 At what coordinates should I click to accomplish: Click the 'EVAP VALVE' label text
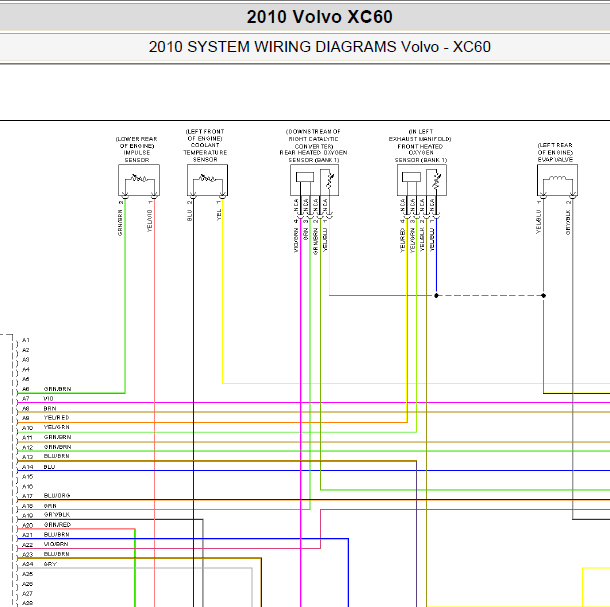pos(555,160)
